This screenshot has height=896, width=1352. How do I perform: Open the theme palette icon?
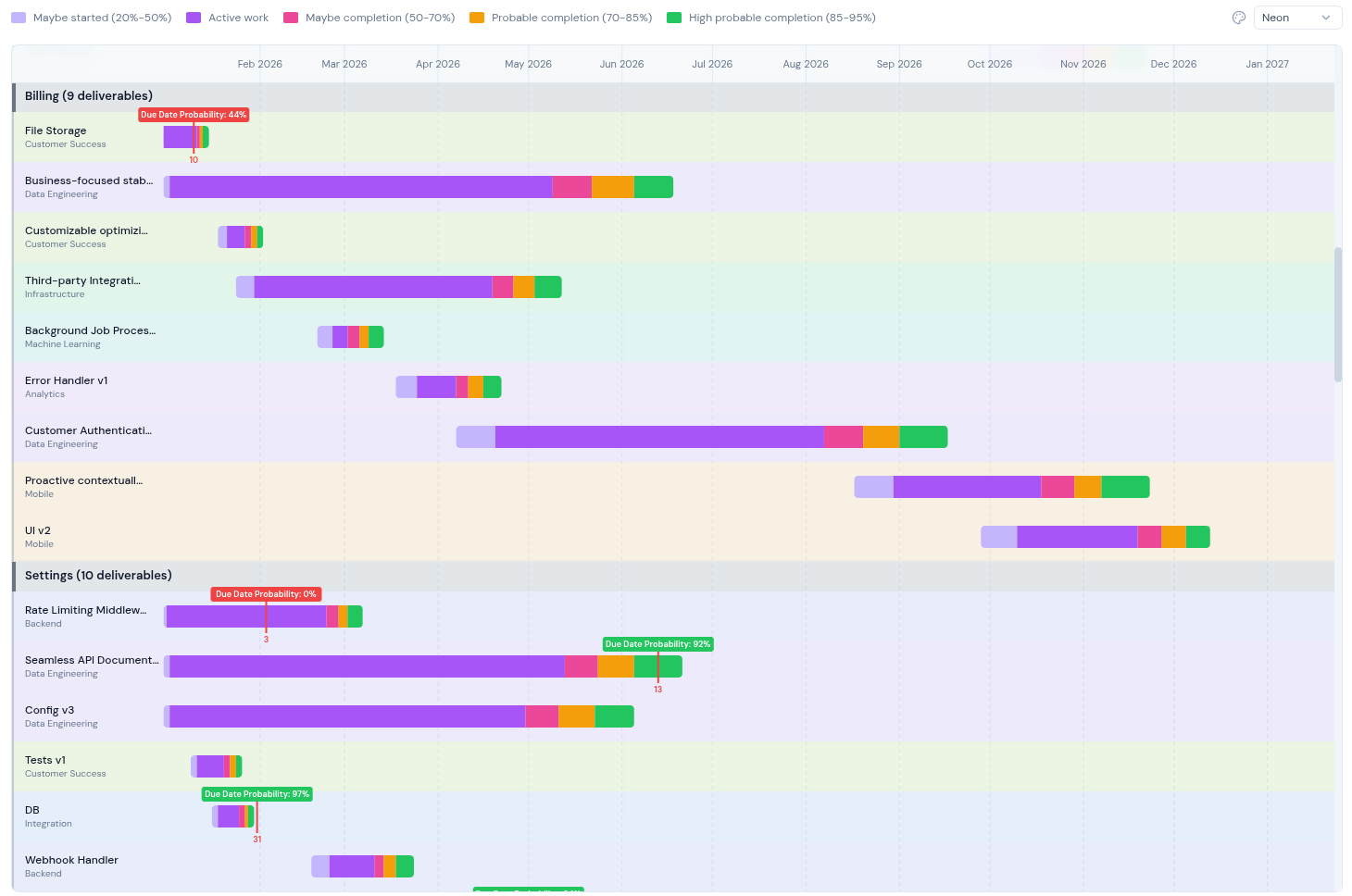(x=1238, y=17)
